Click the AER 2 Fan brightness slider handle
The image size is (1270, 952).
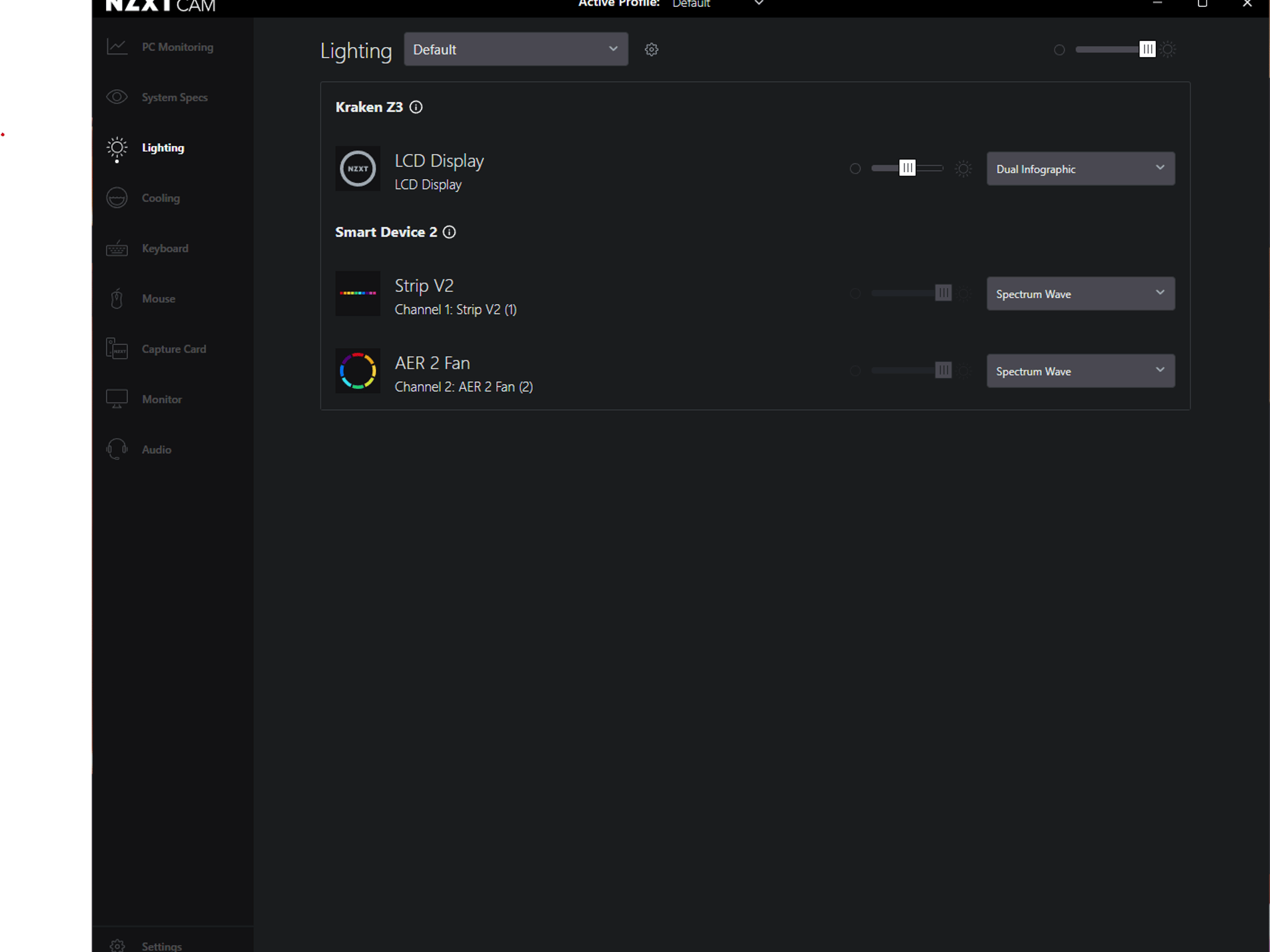pyautogui.click(x=943, y=370)
